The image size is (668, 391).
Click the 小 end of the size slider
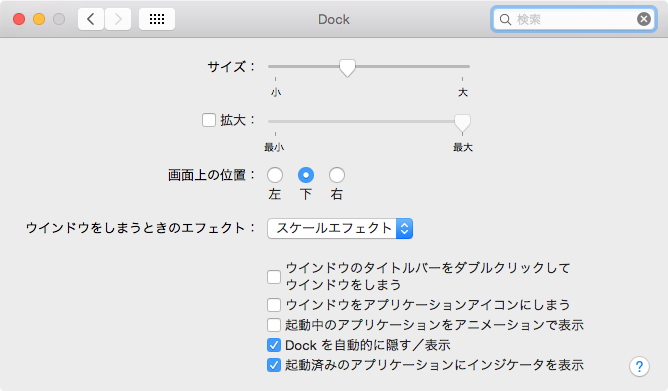276,92
